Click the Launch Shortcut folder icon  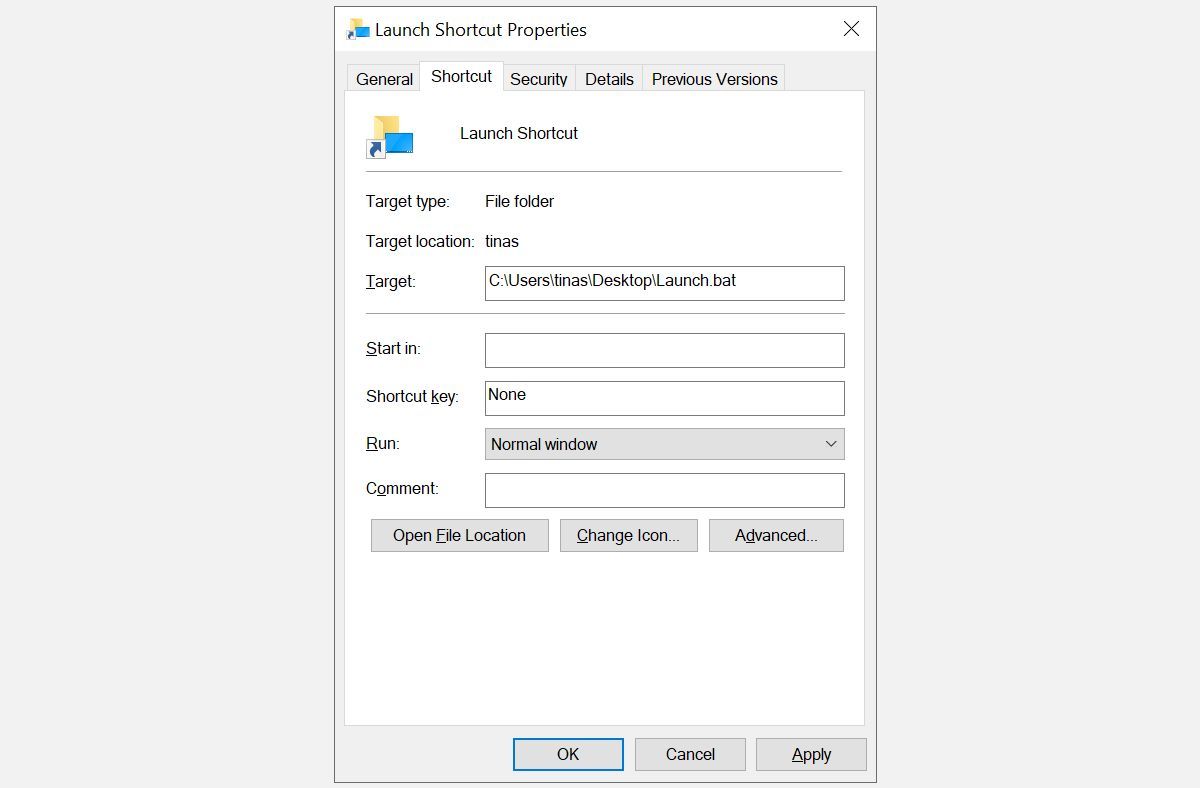(x=390, y=139)
